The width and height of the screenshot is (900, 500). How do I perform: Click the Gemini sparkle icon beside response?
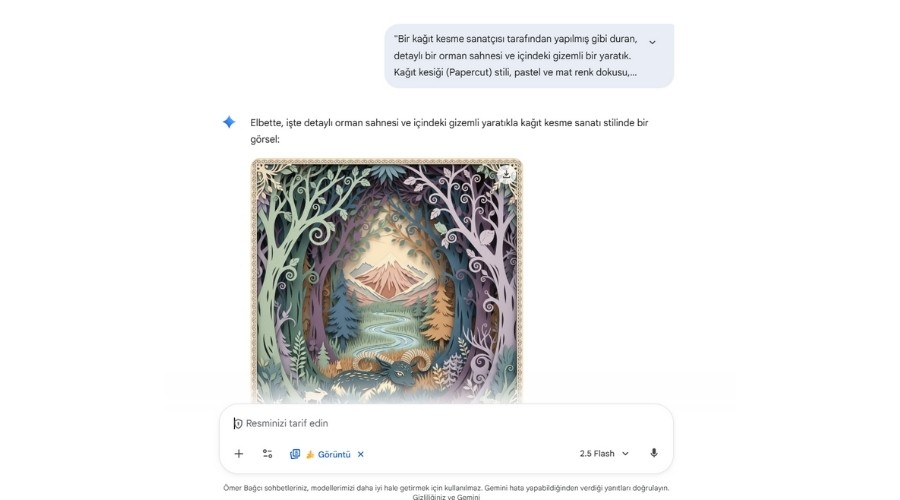click(x=229, y=122)
